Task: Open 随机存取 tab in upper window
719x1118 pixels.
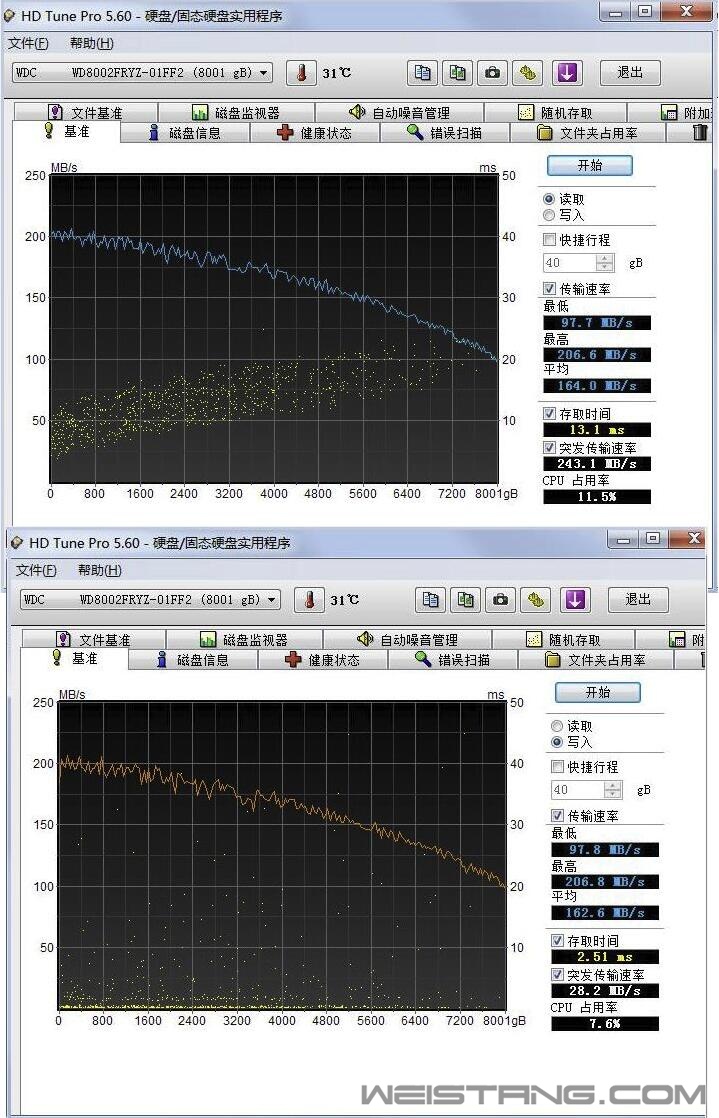Action: point(556,113)
